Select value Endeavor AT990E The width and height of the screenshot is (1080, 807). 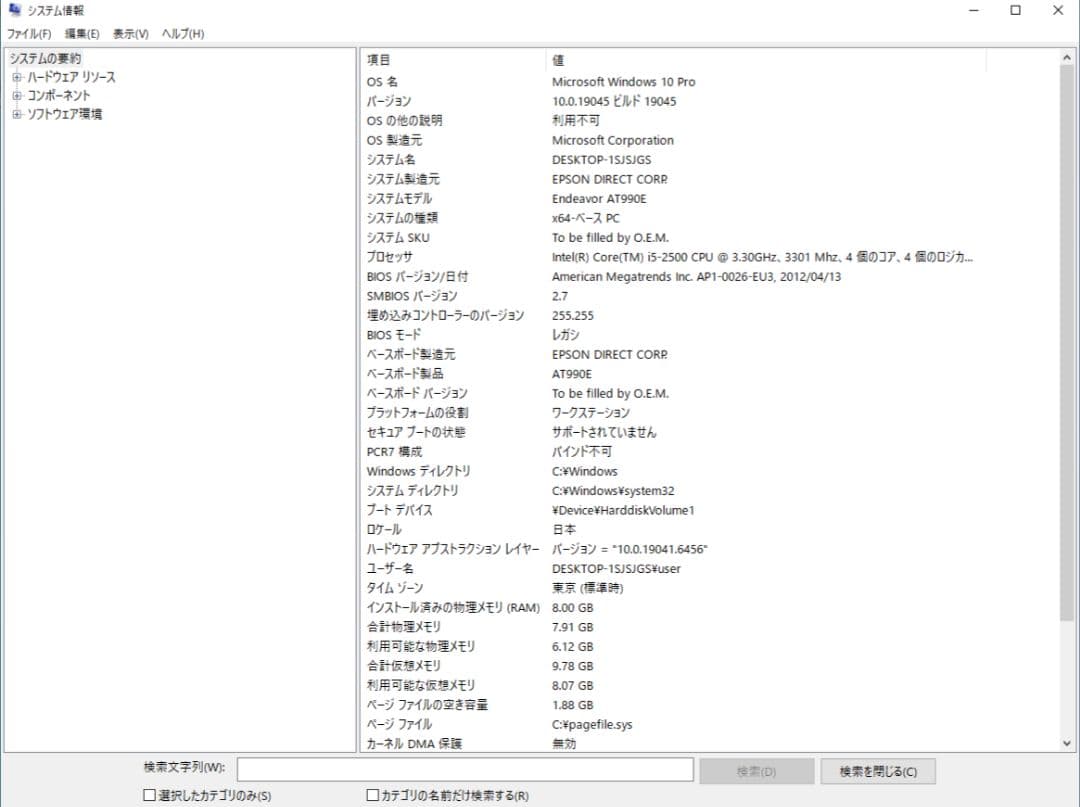click(599, 199)
